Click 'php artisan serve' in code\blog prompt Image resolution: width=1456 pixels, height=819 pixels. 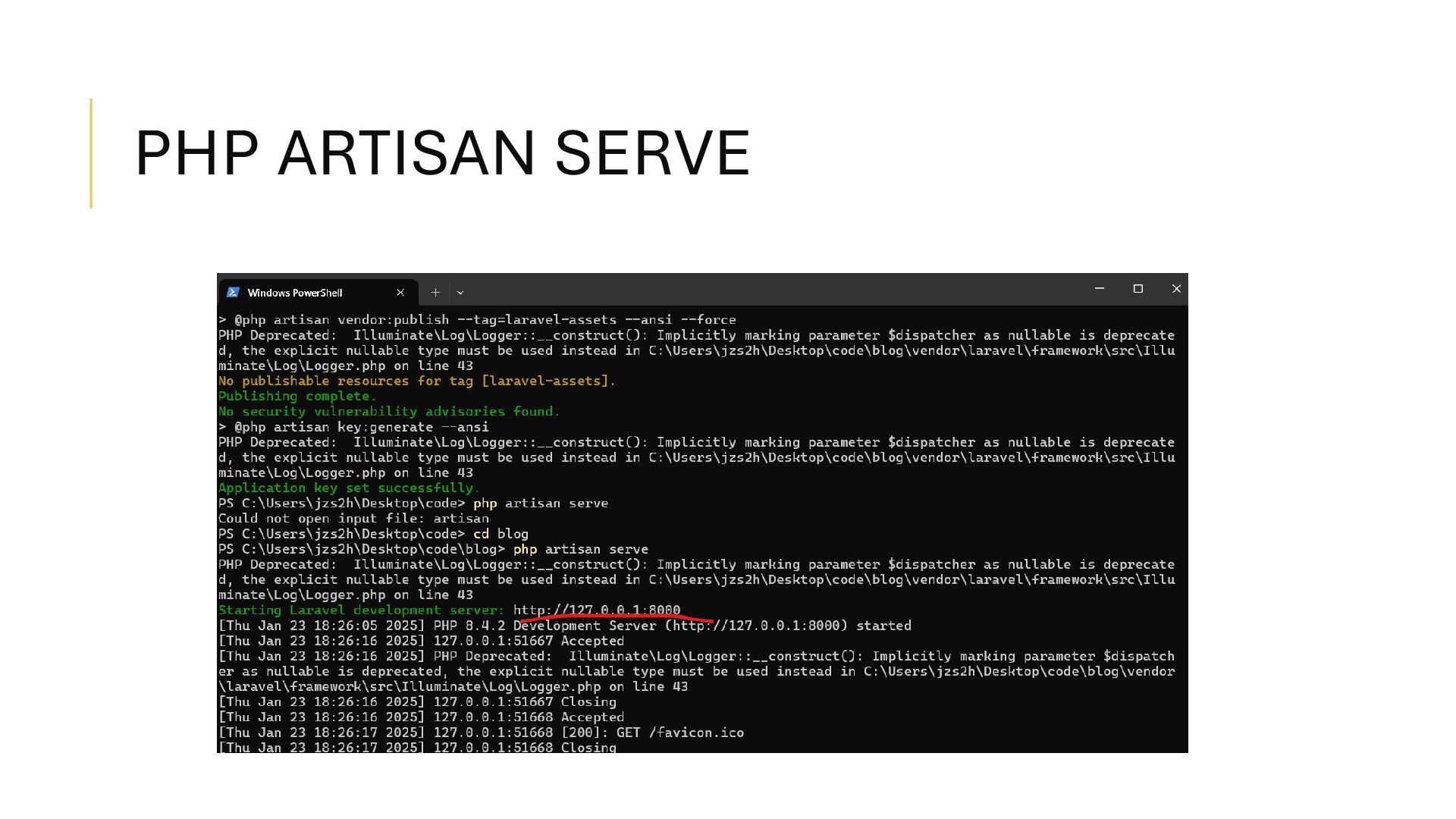(581, 549)
